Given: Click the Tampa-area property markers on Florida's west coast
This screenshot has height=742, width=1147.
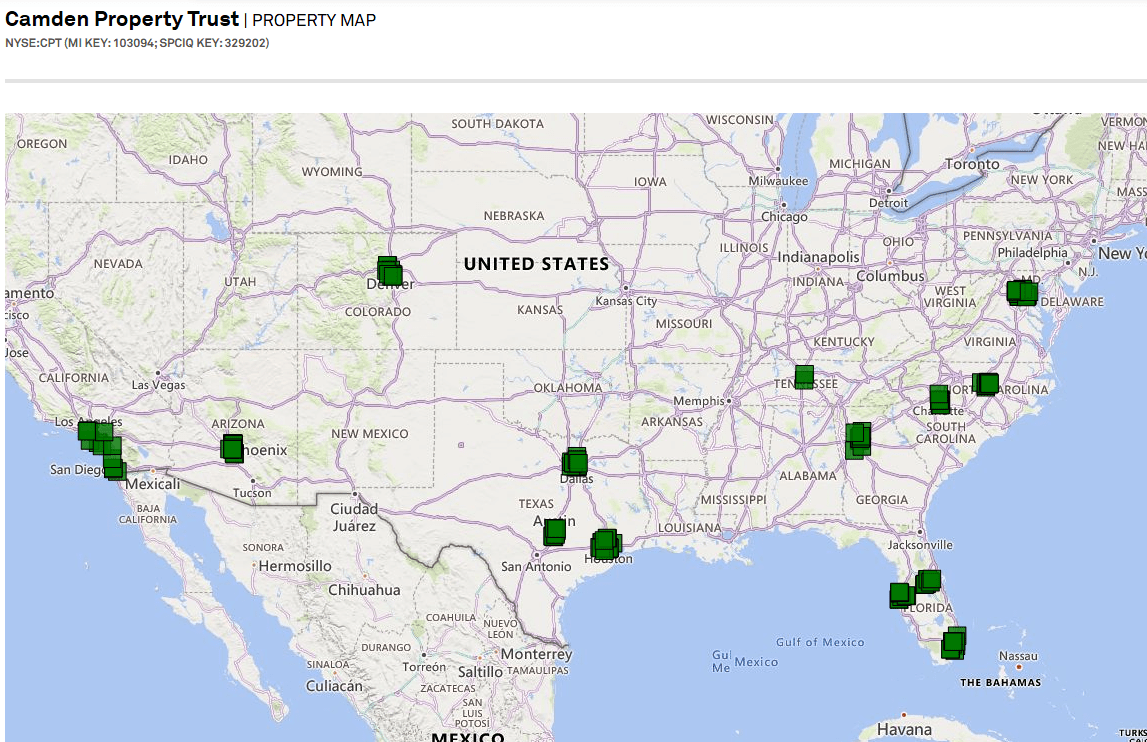Looking at the screenshot, I should (901, 595).
